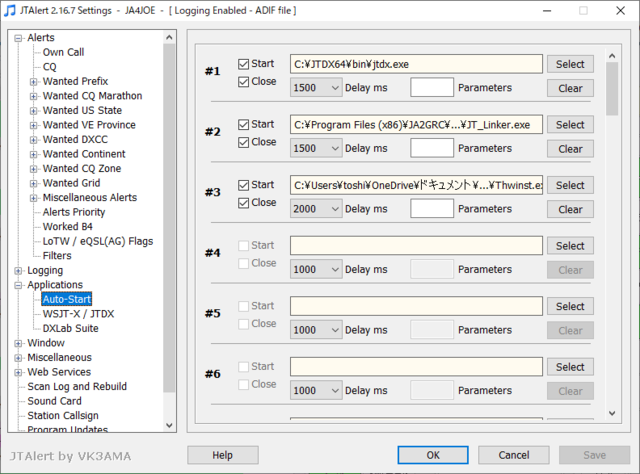Open the 1500 delay dropdown for #1
640x474 pixels.
pos(316,88)
